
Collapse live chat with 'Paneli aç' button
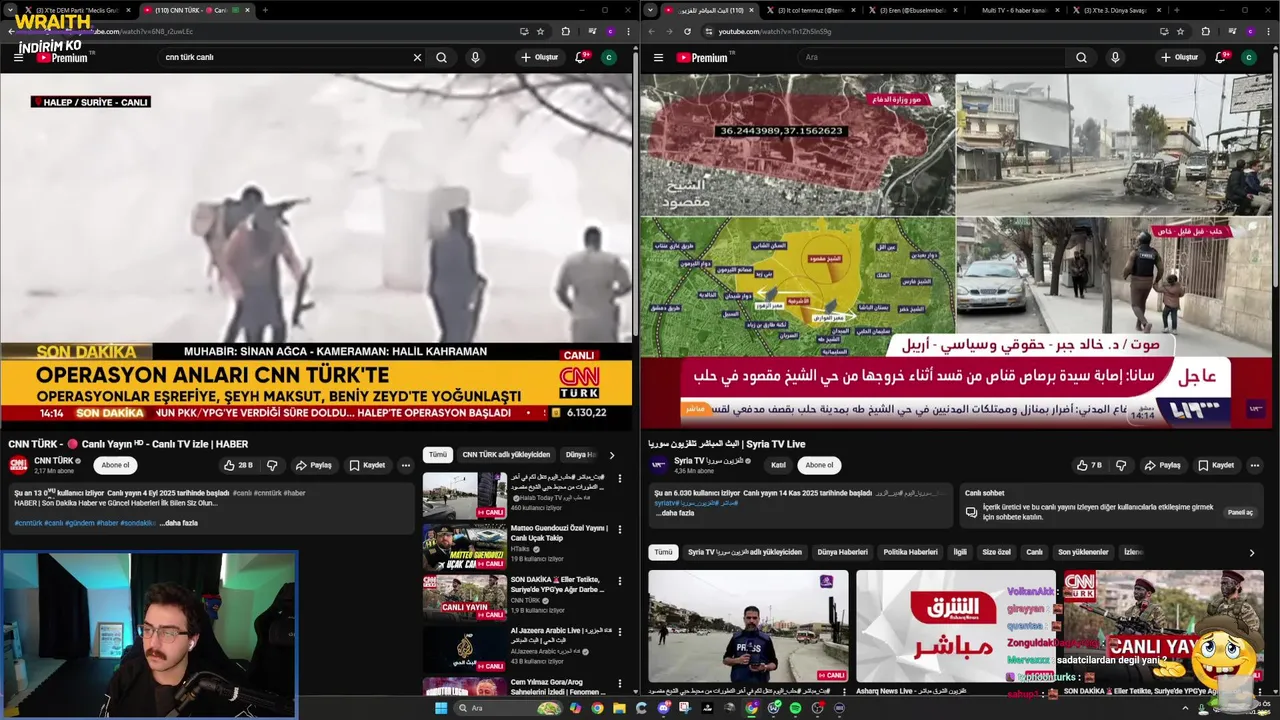coord(1240,512)
